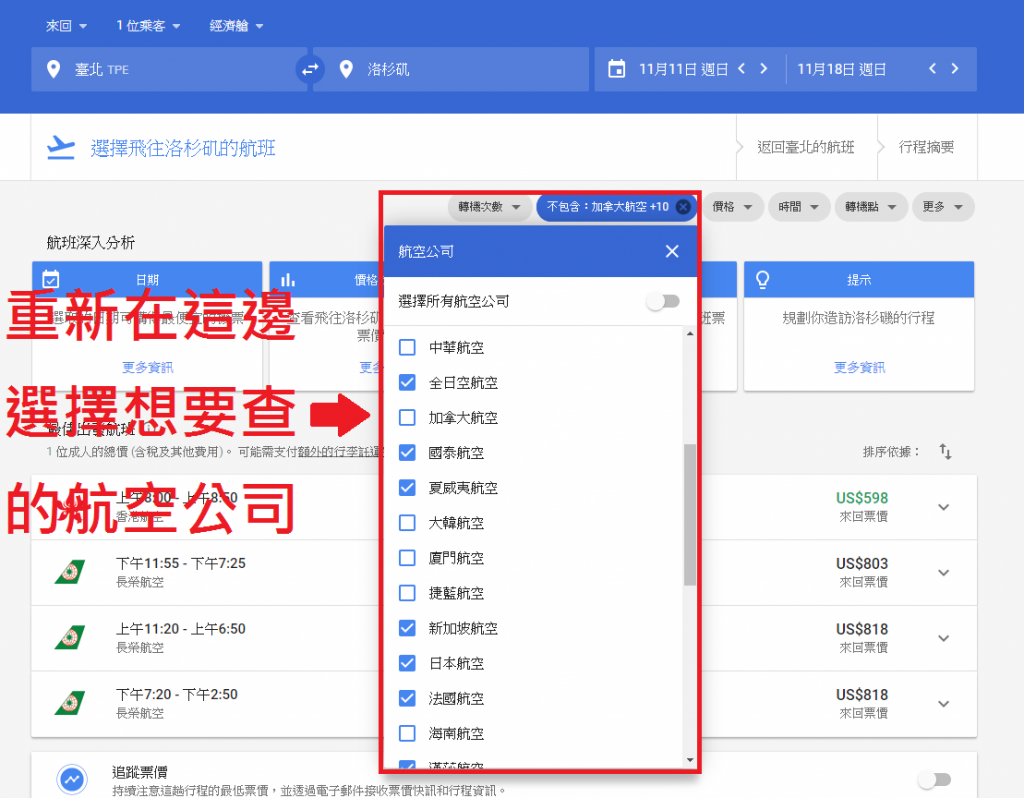Click EVA Air logo for 下午7:20 flight
Screen dimensions: 1024x798
coord(70,703)
